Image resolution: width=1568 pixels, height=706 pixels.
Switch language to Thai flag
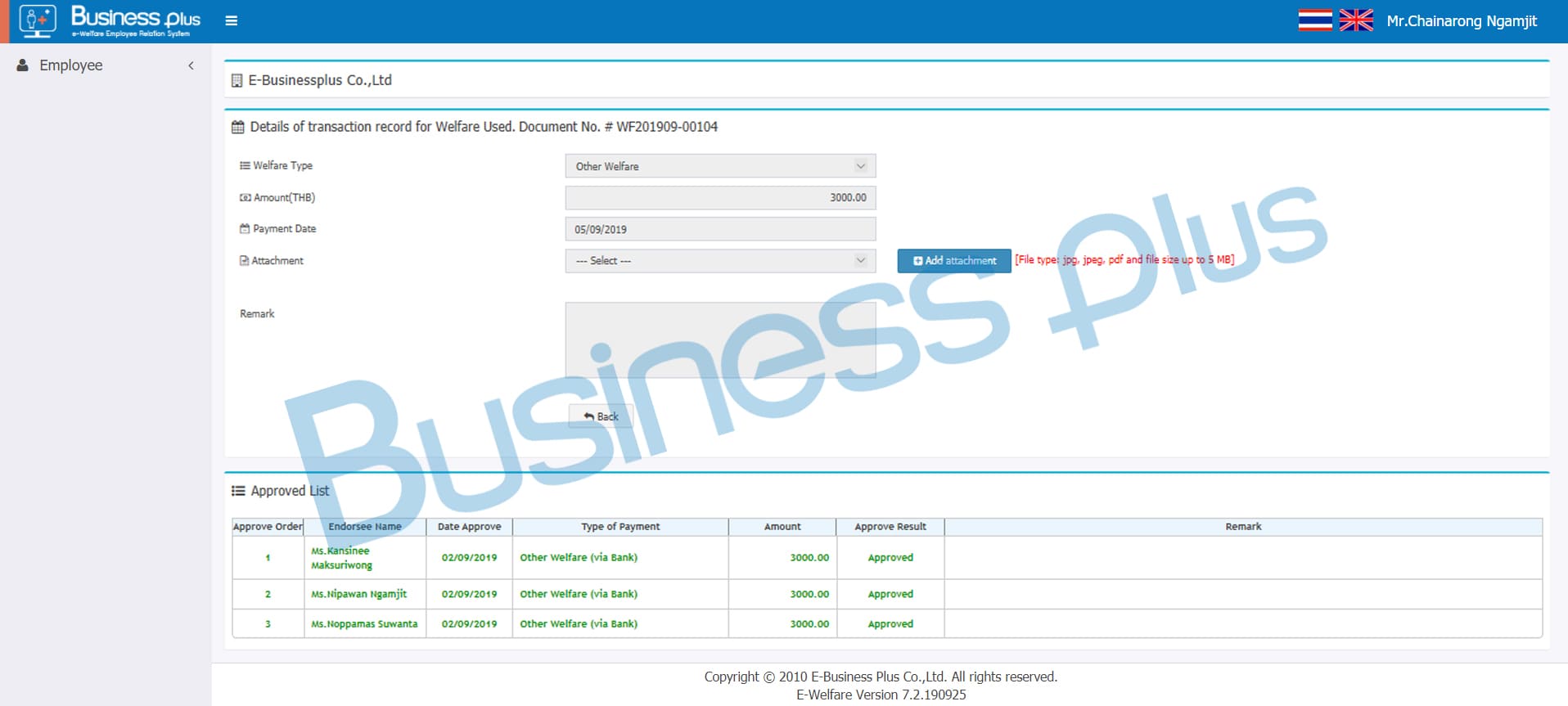tap(1315, 20)
